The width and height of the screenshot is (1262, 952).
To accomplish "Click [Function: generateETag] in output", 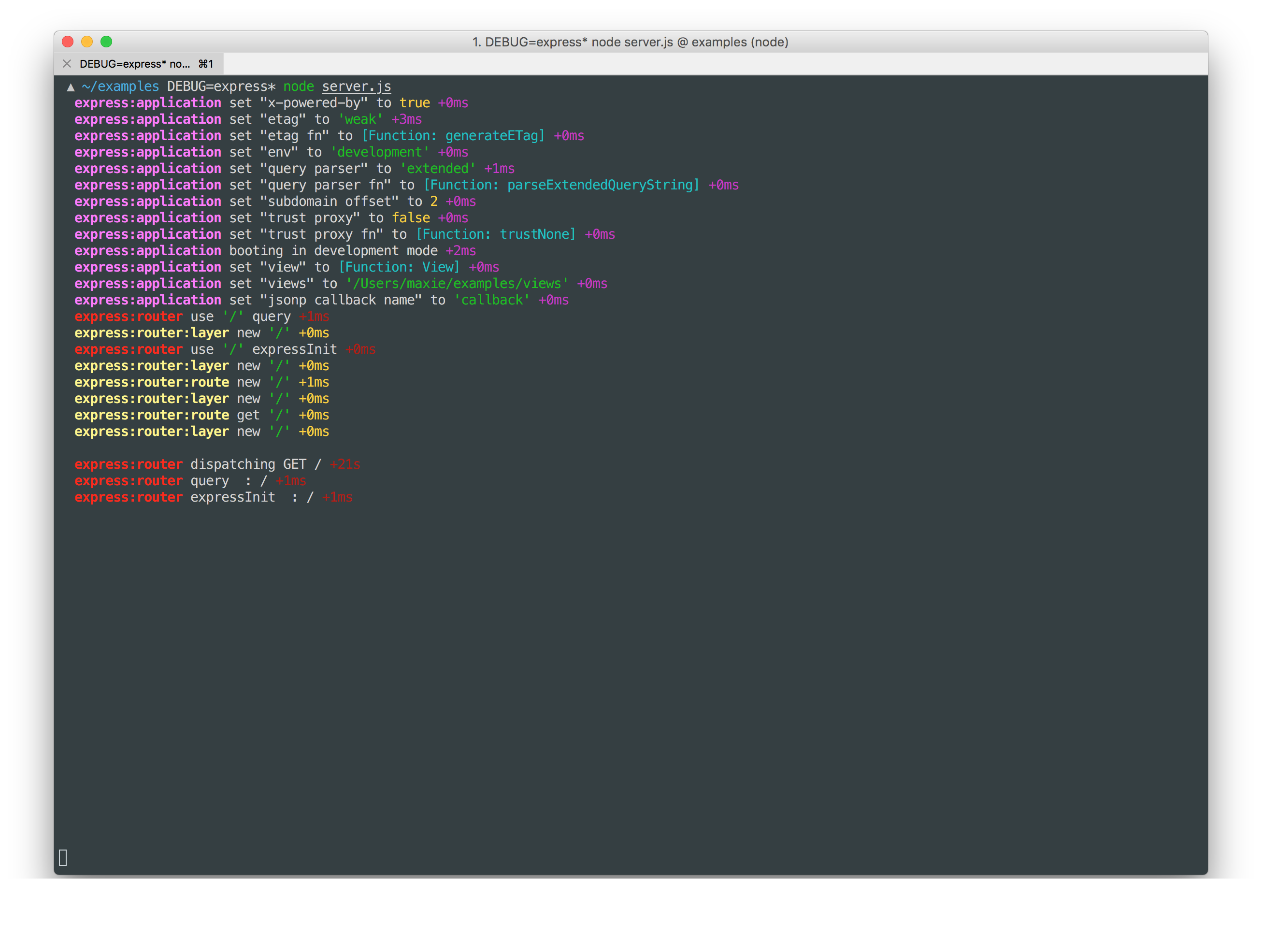I will 453,136.
